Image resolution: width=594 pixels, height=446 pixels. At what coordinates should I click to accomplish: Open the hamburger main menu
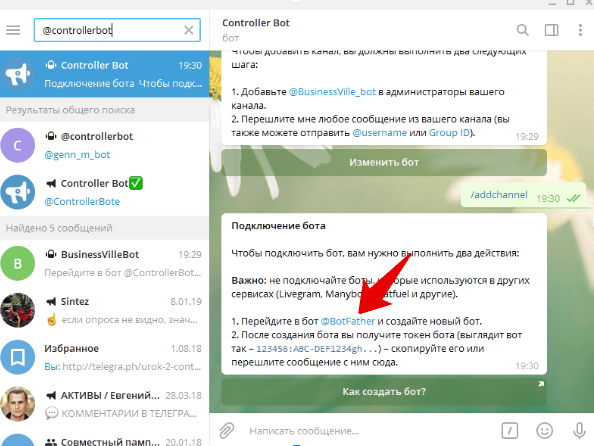click(x=13, y=30)
